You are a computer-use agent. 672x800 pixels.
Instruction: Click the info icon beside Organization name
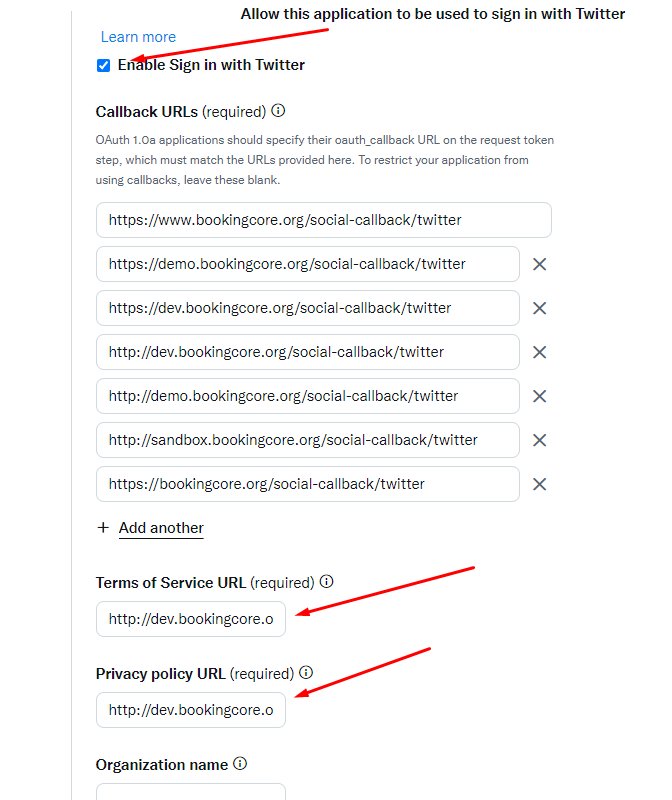[x=241, y=764]
